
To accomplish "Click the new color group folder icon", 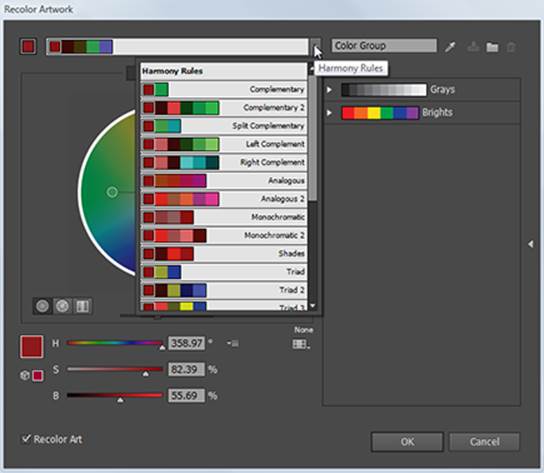I will point(492,47).
